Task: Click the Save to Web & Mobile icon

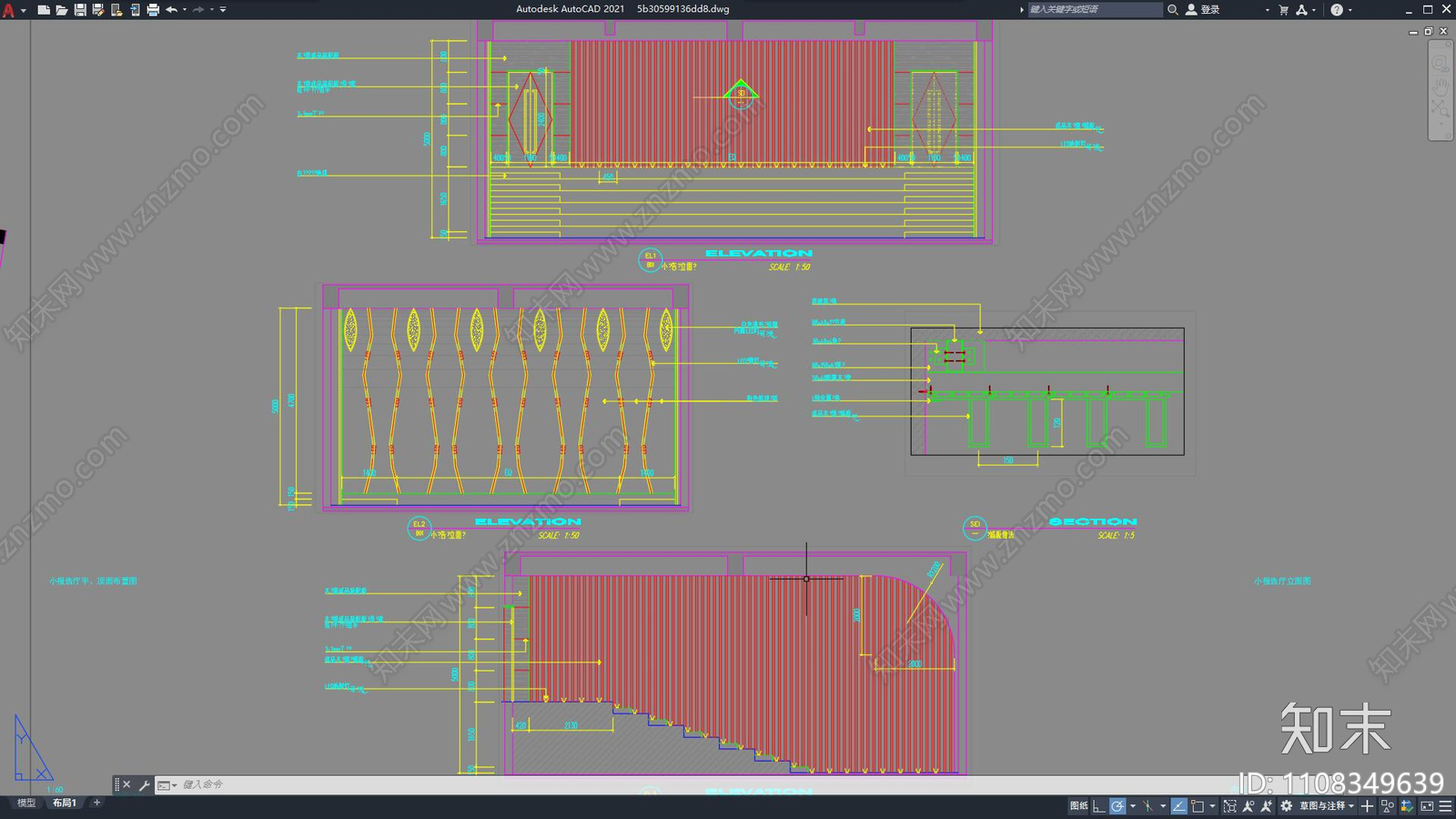Action: [135, 10]
